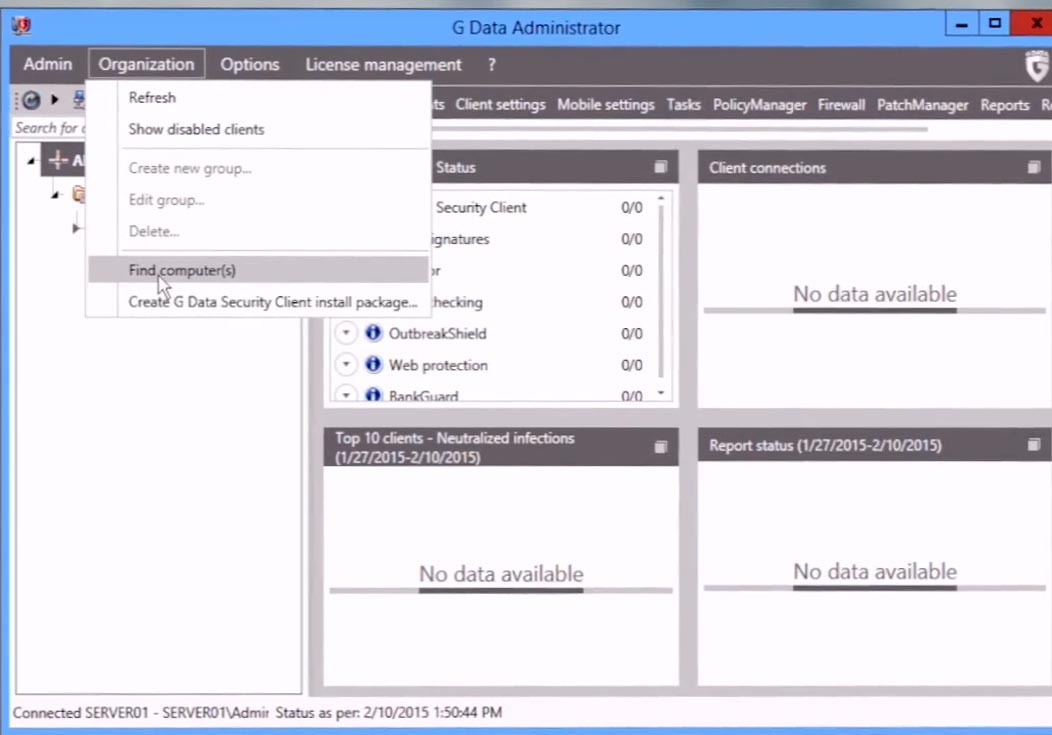Click the OutbreakShield info icon
The image size is (1052, 735).
[x=373, y=333]
